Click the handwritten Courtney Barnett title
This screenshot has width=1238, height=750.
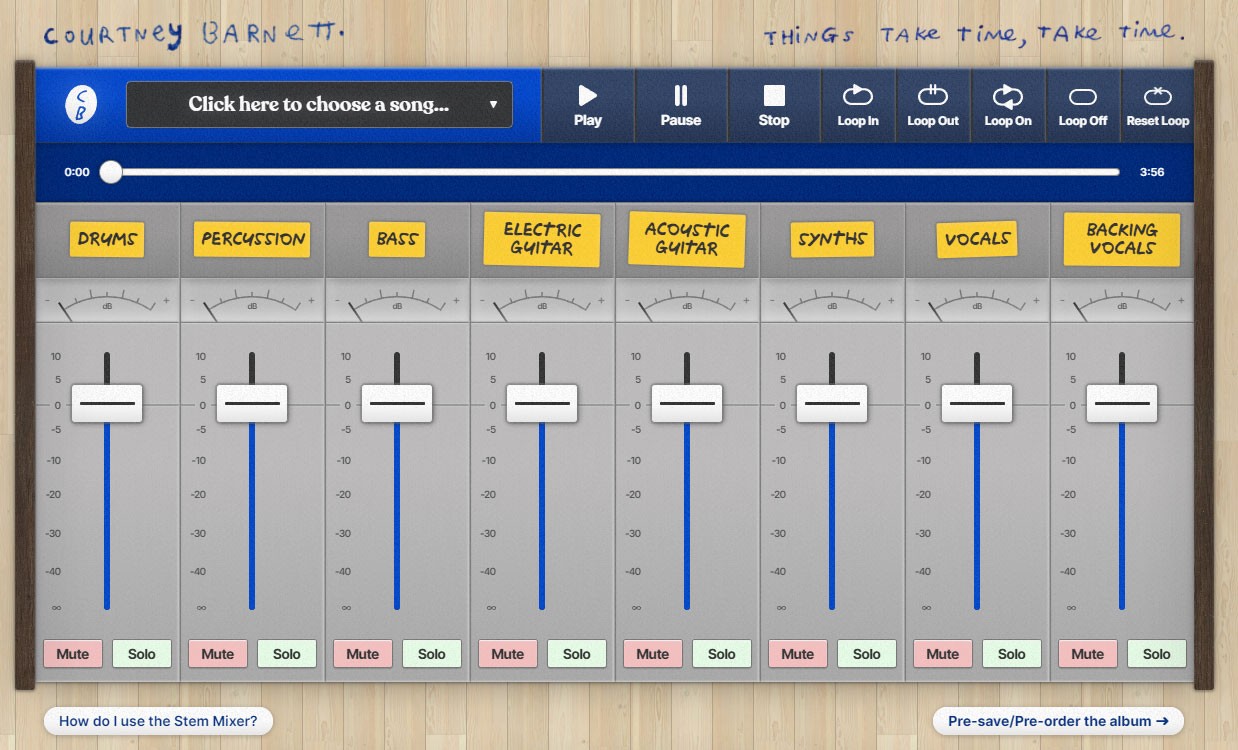(x=194, y=35)
